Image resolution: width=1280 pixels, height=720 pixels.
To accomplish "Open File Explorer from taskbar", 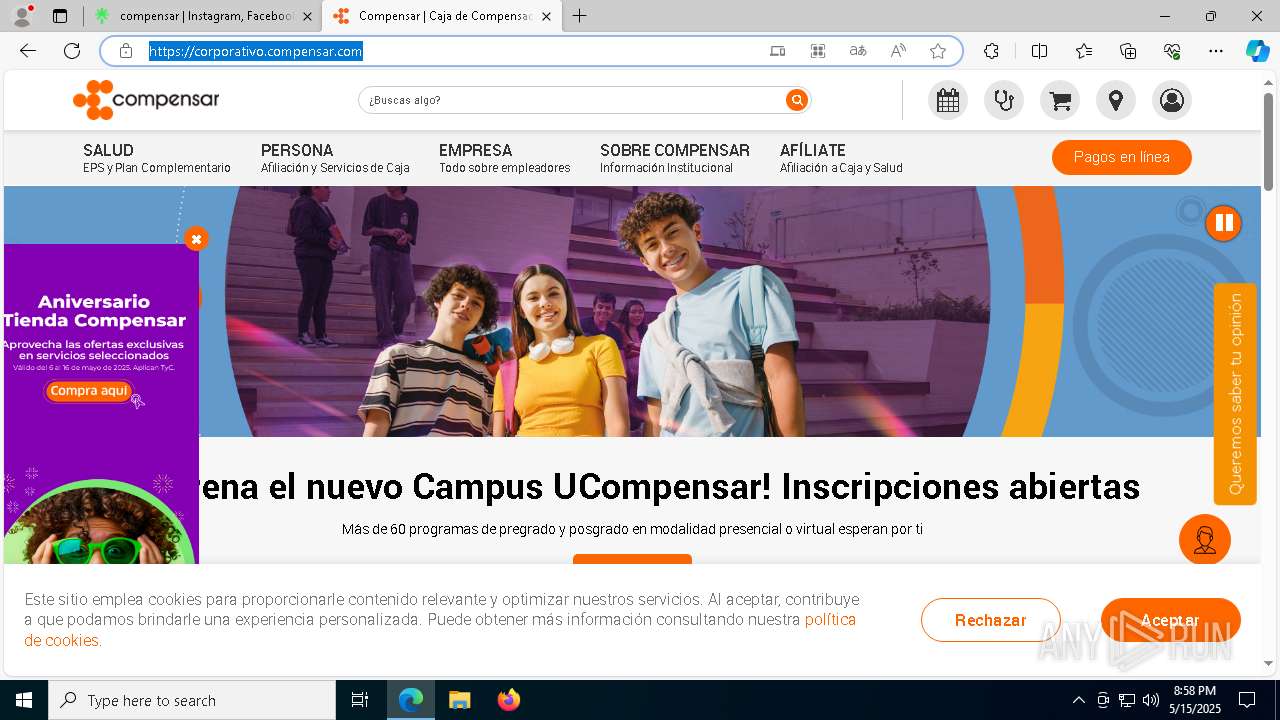I will pyautogui.click(x=459, y=700).
